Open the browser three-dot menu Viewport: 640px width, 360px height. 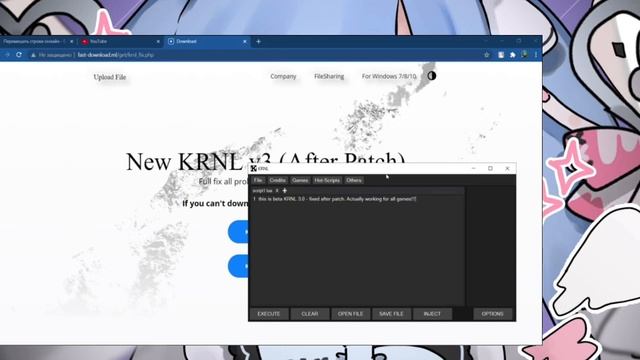(x=536, y=55)
